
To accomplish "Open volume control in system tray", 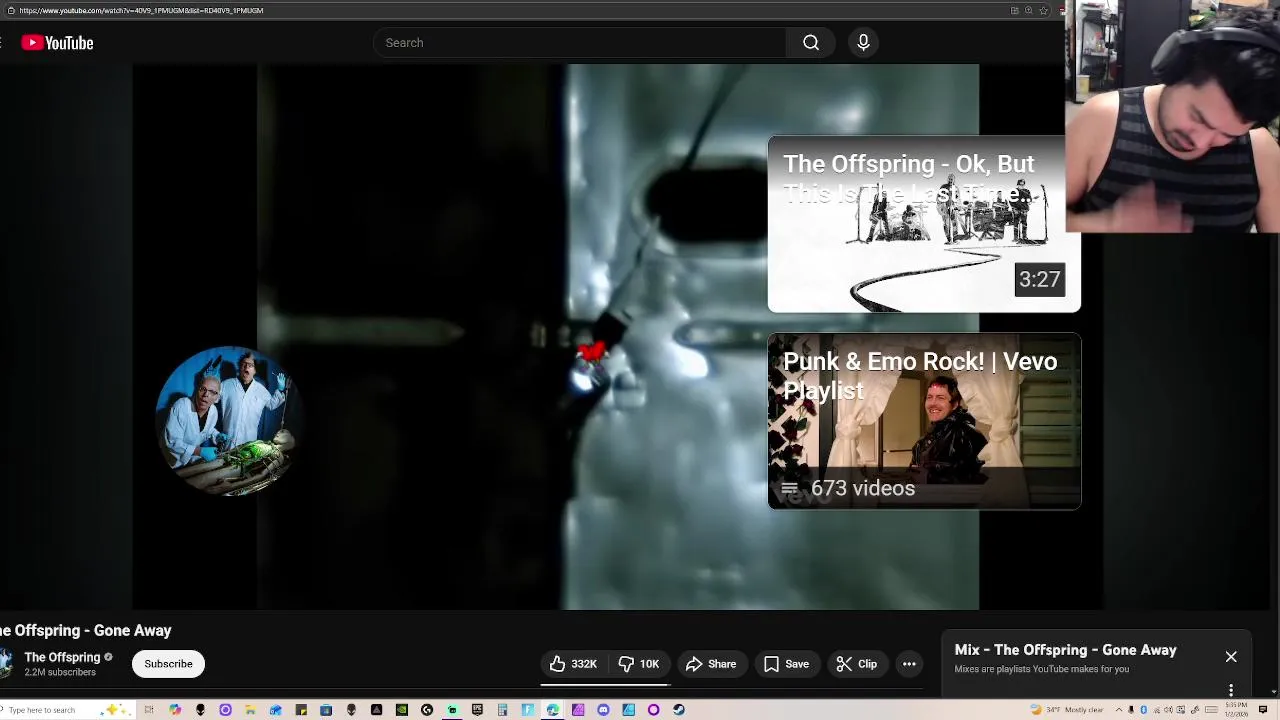I will [1168, 710].
